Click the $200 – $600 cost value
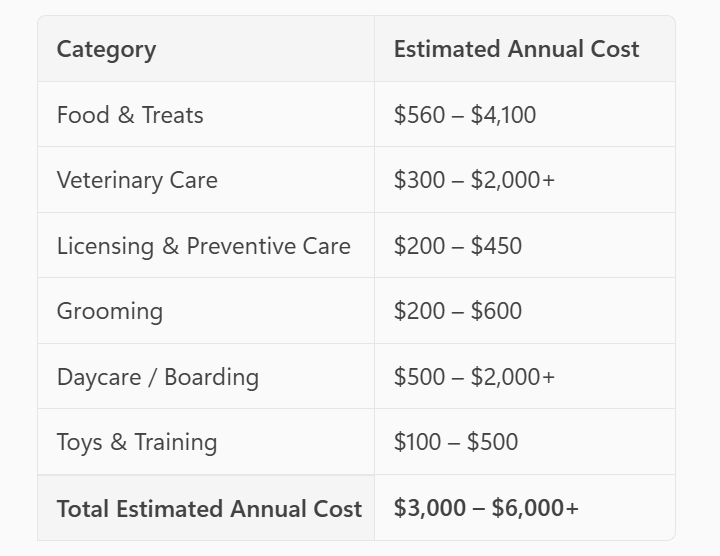 458,311
